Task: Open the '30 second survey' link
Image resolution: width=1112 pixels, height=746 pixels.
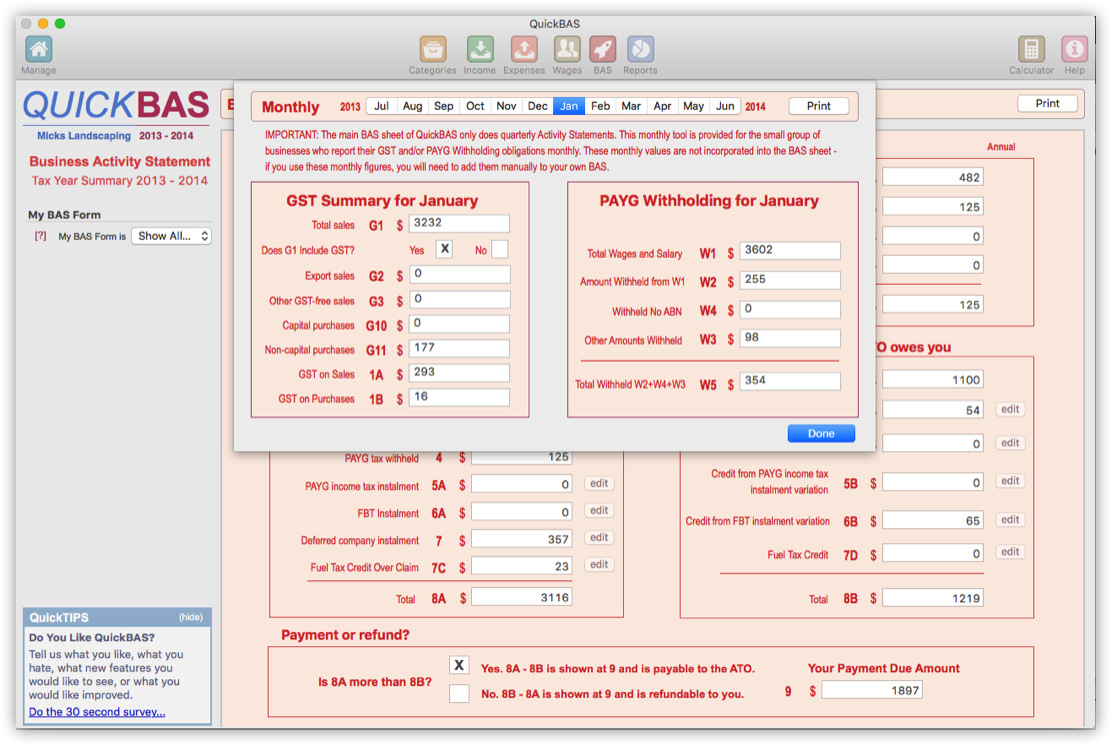Action: coord(97,712)
